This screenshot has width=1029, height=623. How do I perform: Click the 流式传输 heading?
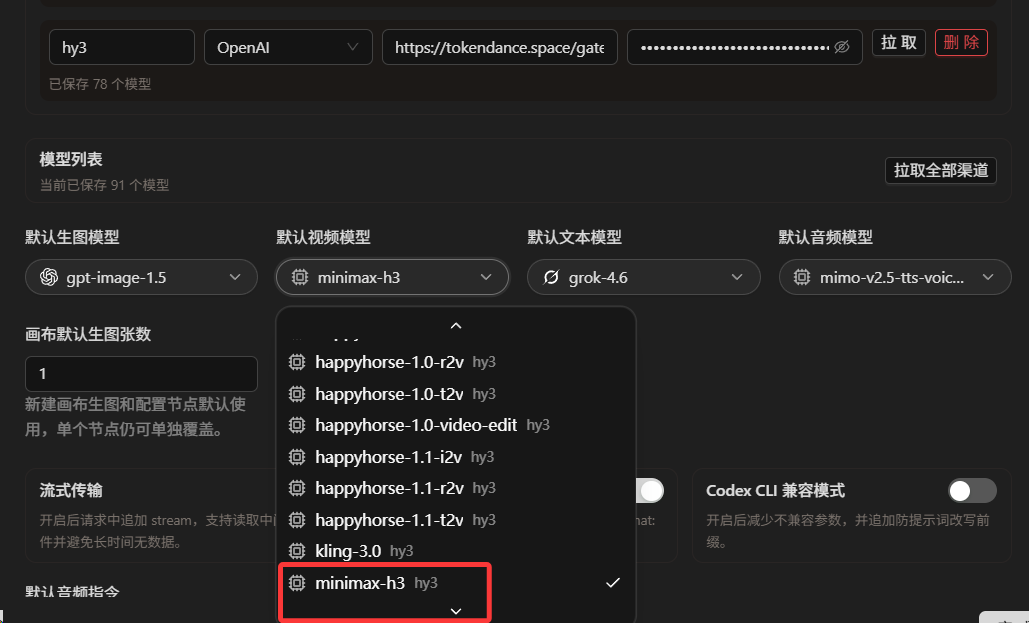point(71,490)
